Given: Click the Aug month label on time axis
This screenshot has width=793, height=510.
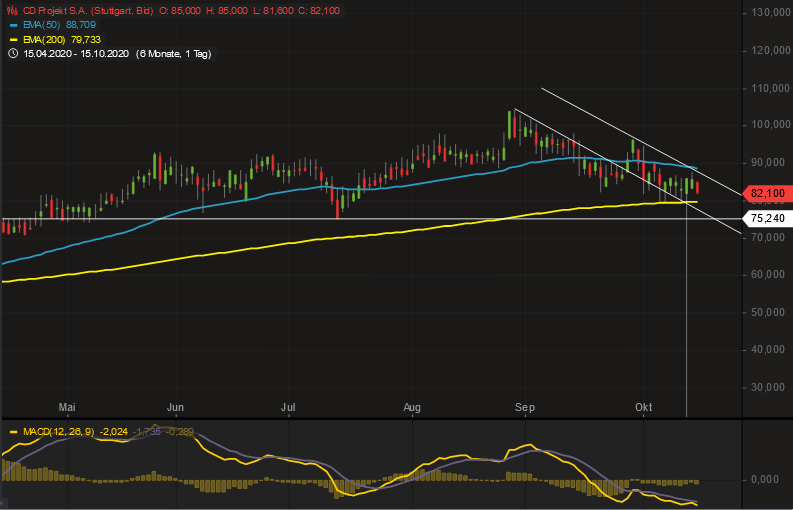Looking at the screenshot, I should [x=413, y=407].
